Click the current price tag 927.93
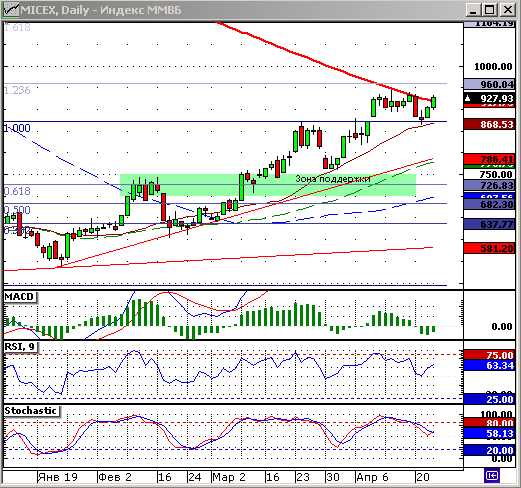The width and height of the screenshot is (521, 488). coord(489,99)
